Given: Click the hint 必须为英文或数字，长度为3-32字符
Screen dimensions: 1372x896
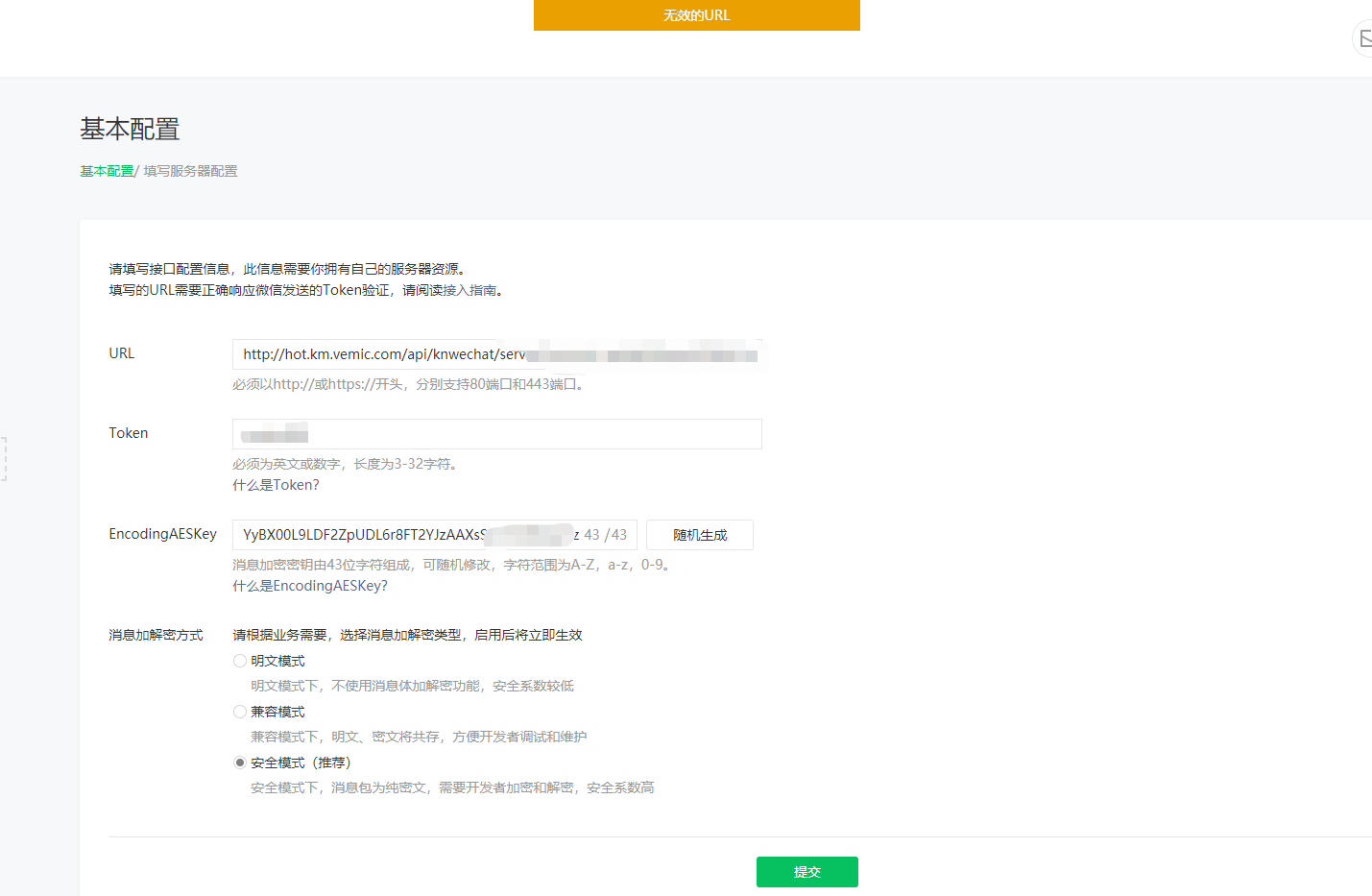Looking at the screenshot, I should point(345,464).
